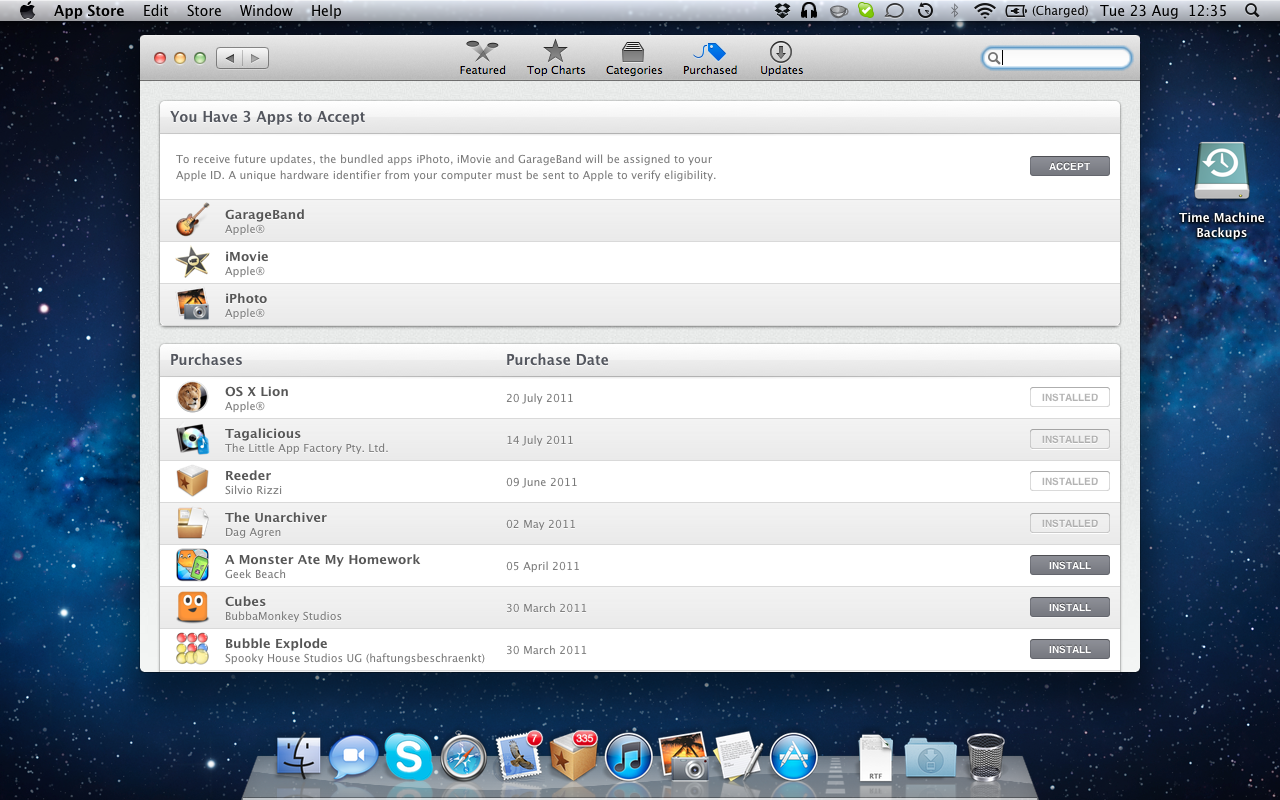
Task: Click the Reeder title
Action: tap(248, 476)
